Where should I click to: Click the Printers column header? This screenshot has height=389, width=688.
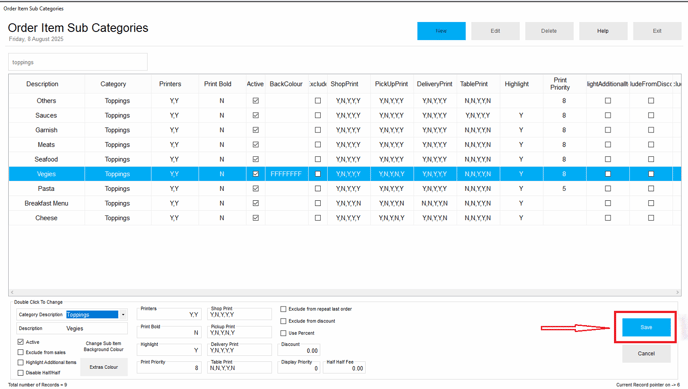coord(170,84)
